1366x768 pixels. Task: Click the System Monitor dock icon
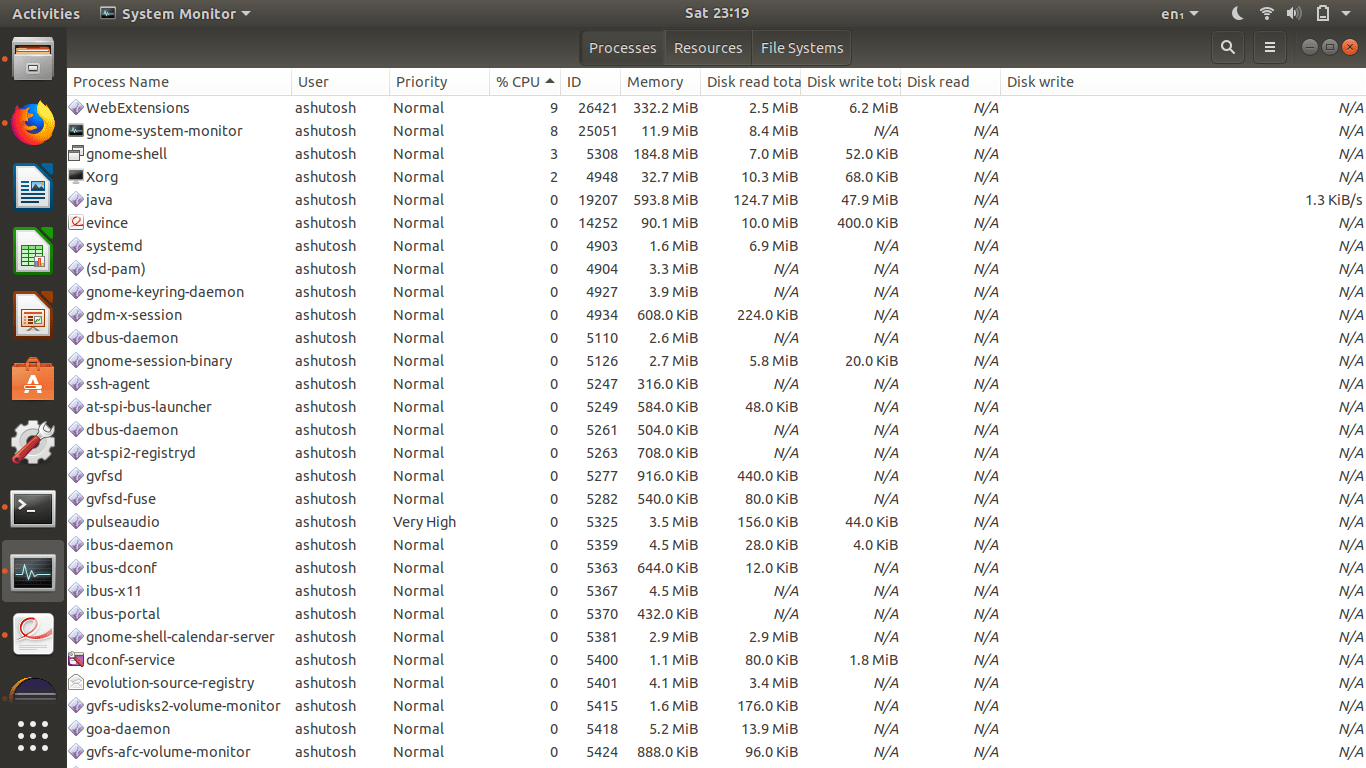tap(33, 573)
